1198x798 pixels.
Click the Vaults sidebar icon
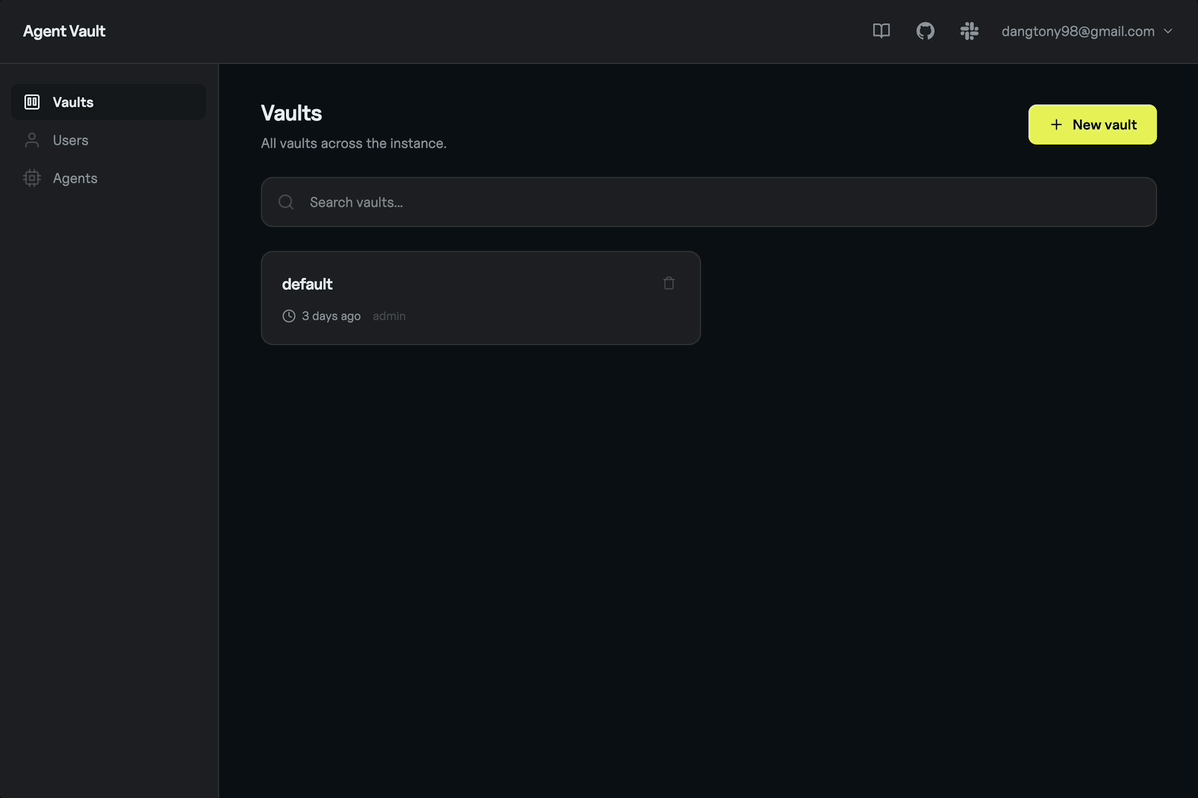pos(32,102)
